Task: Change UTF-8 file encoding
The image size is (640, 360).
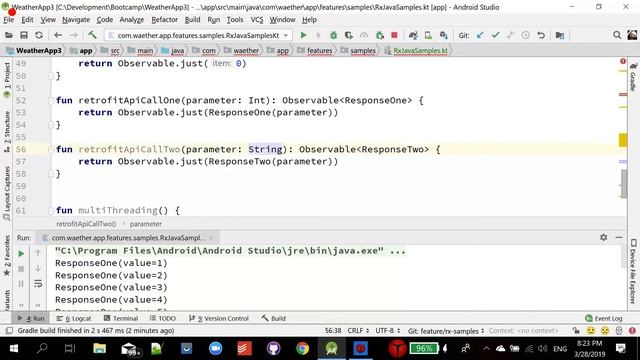Action: [x=388, y=331]
